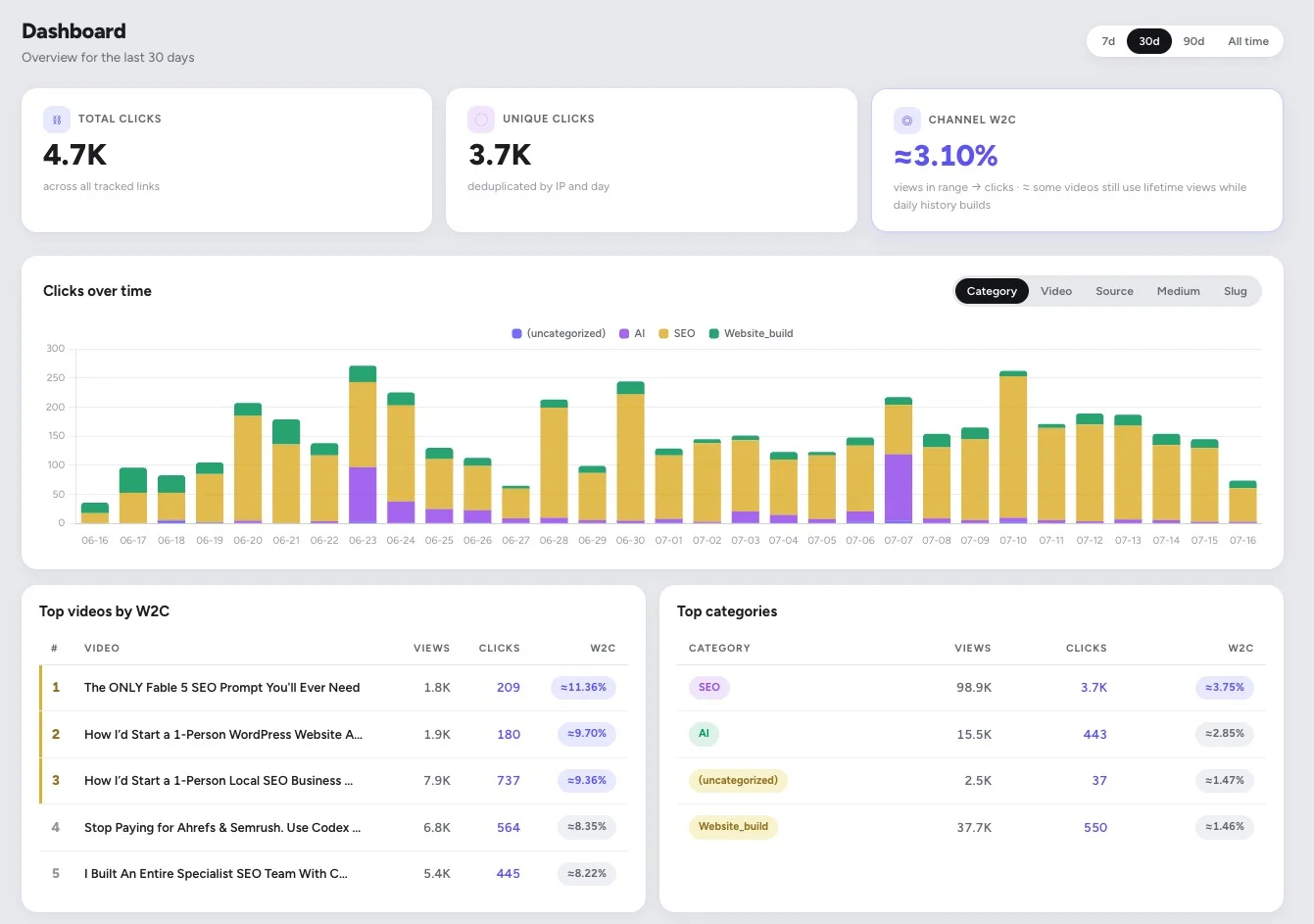Group chart by Source
The height and width of the screenshot is (924, 1314).
click(1114, 291)
